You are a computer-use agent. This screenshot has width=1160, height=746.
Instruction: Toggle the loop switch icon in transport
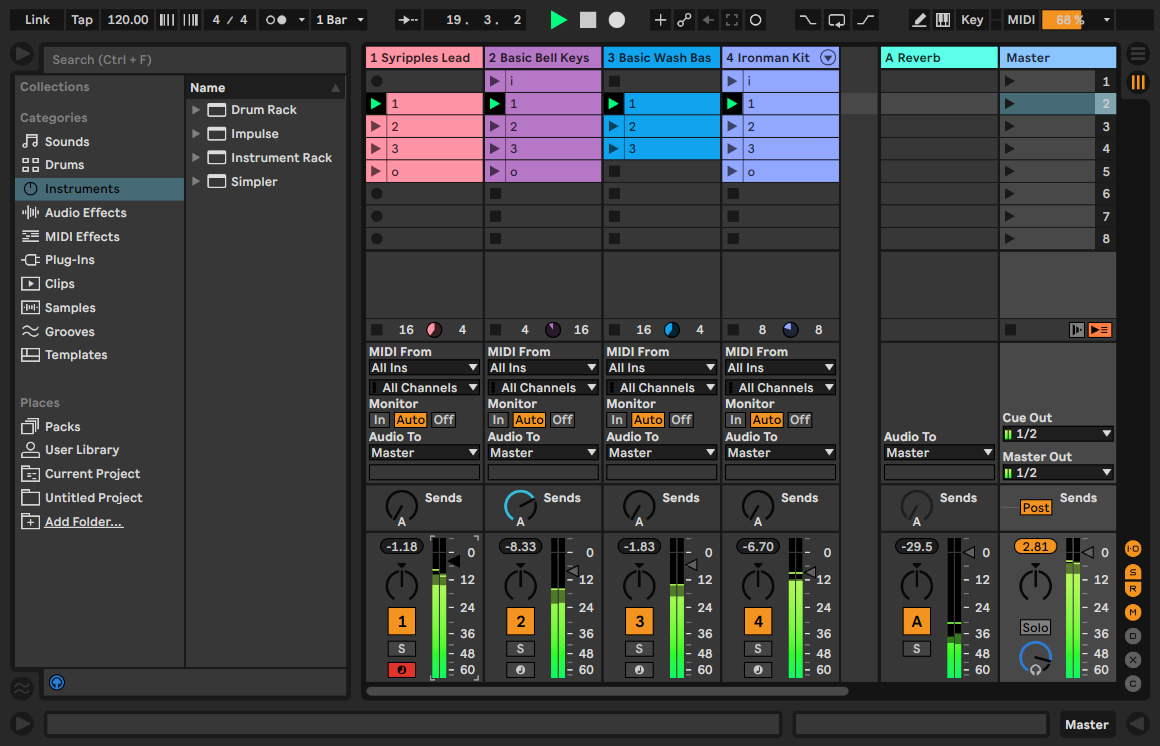click(836, 20)
